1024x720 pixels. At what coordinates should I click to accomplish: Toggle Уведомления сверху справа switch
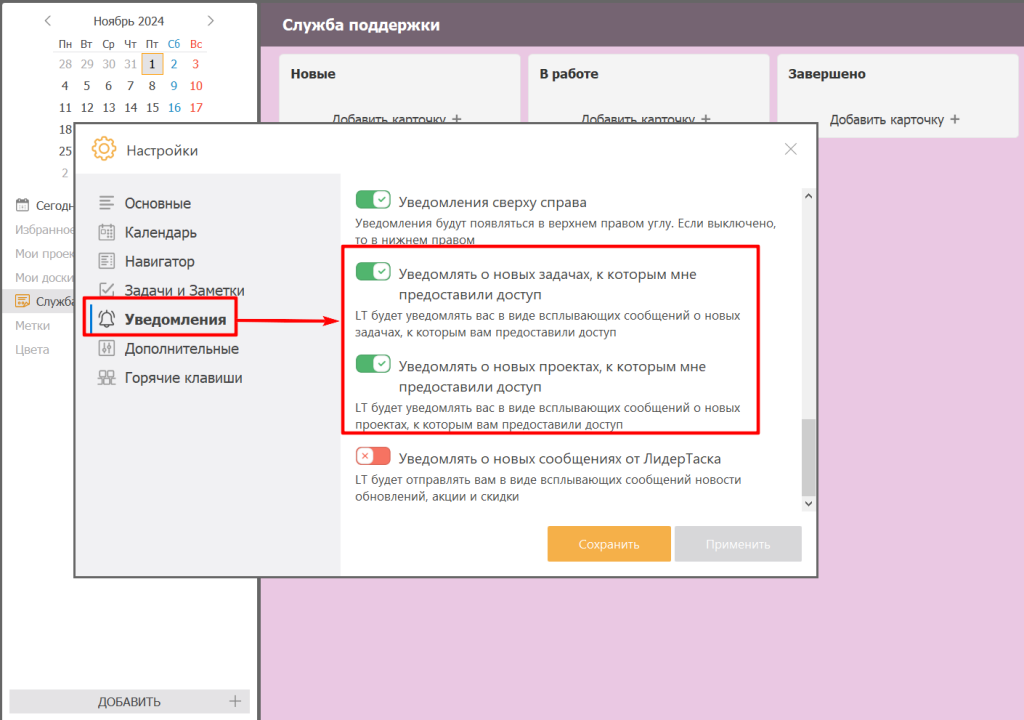(x=373, y=201)
